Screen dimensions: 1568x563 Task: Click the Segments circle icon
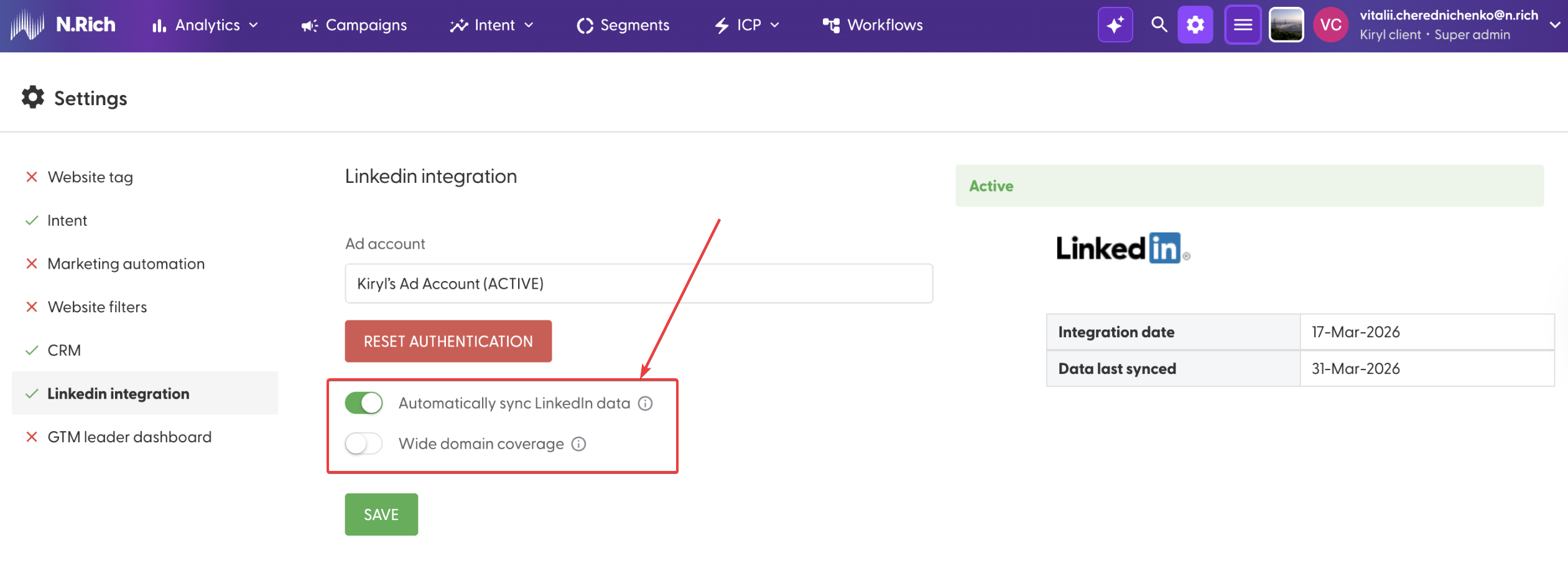tap(585, 26)
